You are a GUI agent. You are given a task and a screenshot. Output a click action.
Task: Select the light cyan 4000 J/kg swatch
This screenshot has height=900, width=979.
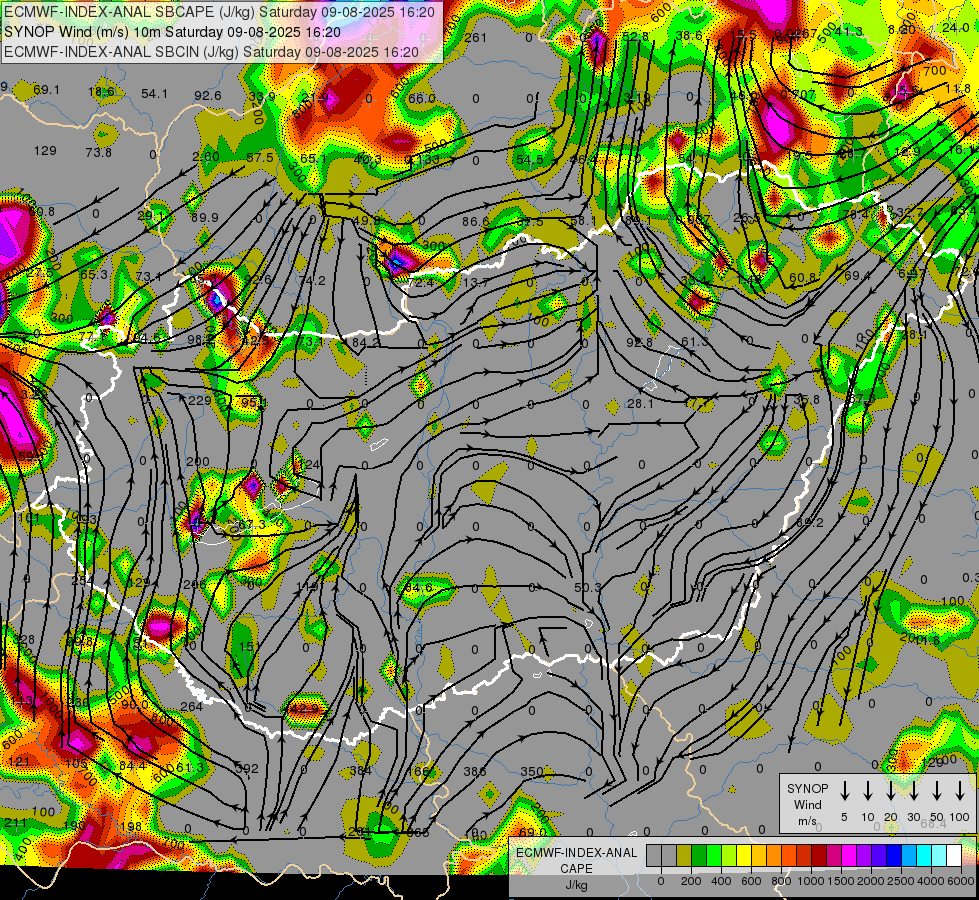click(x=940, y=855)
